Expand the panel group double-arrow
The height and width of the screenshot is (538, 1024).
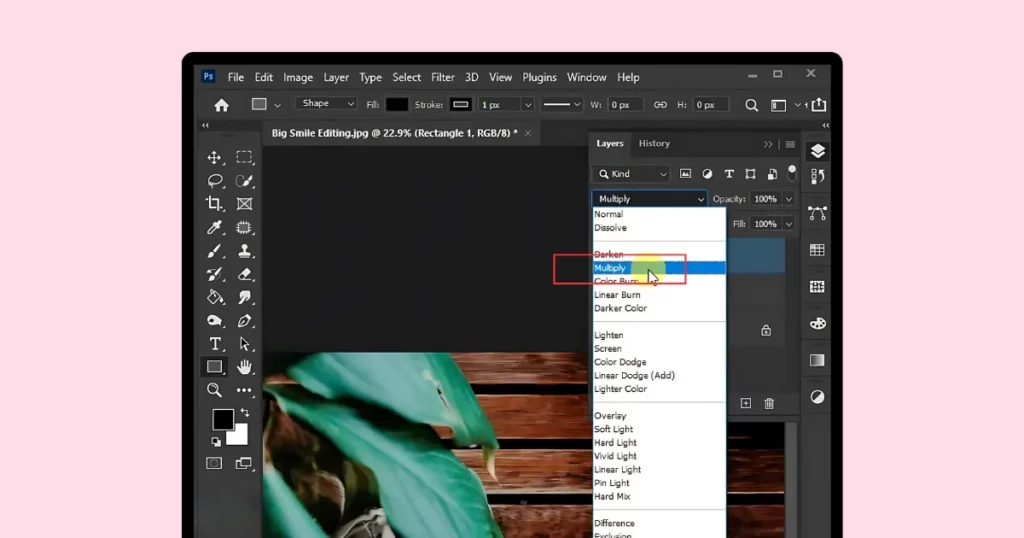coord(768,144)
